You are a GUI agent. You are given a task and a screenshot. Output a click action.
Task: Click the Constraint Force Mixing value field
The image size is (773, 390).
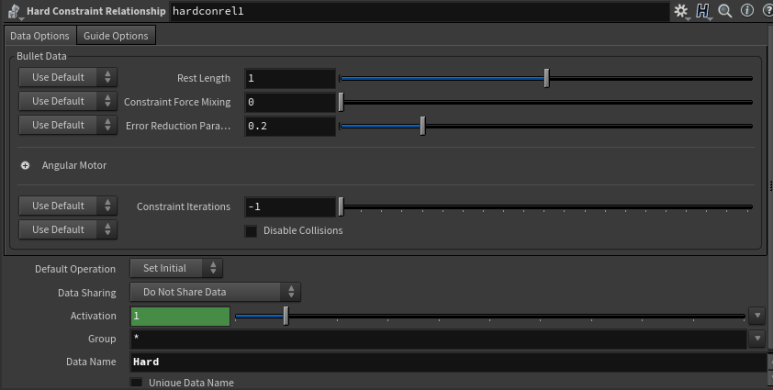[290, 102]
